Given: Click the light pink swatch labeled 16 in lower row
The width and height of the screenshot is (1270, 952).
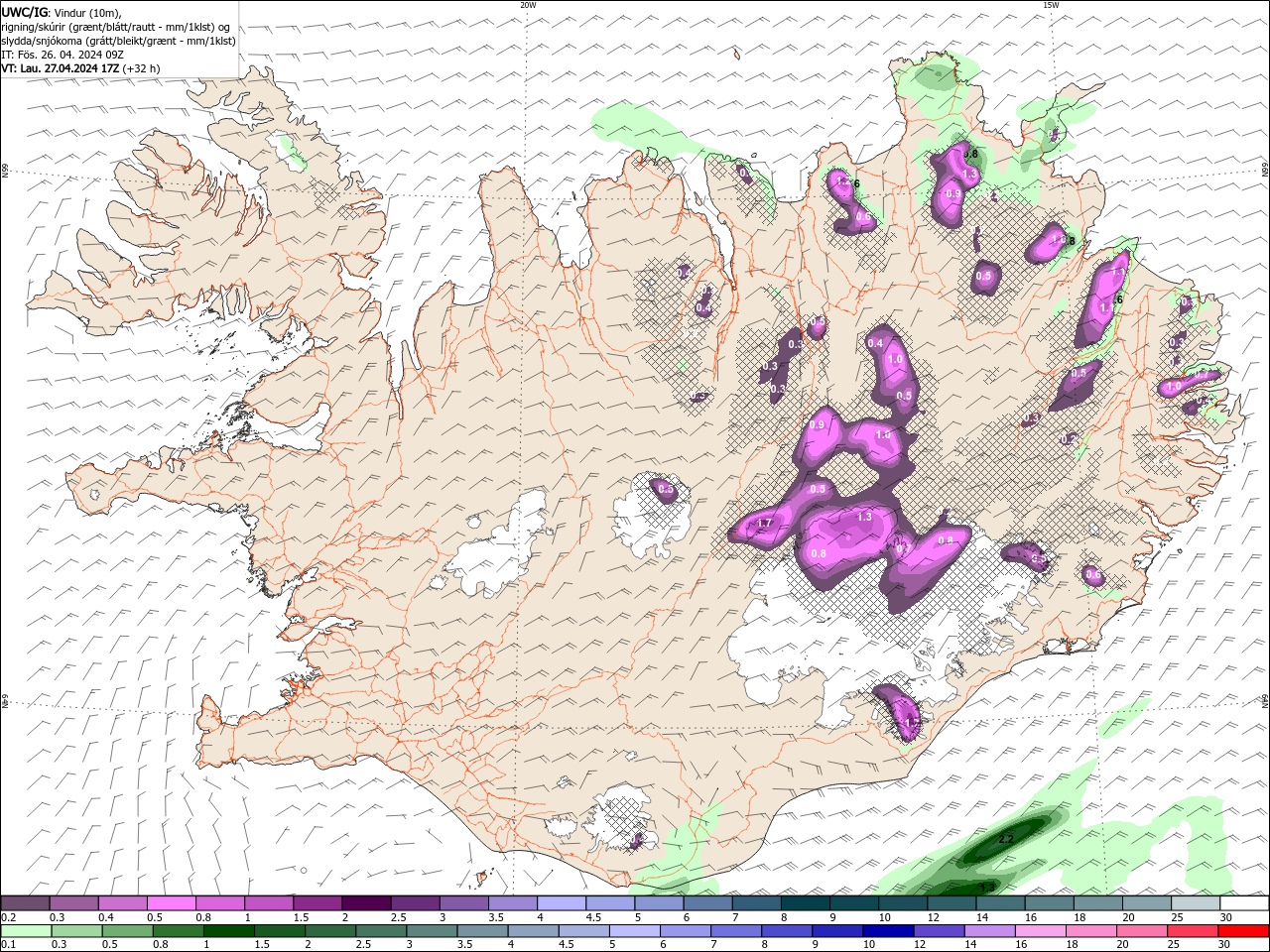Looking at the screenshot, I should [x=1039, y=930].
